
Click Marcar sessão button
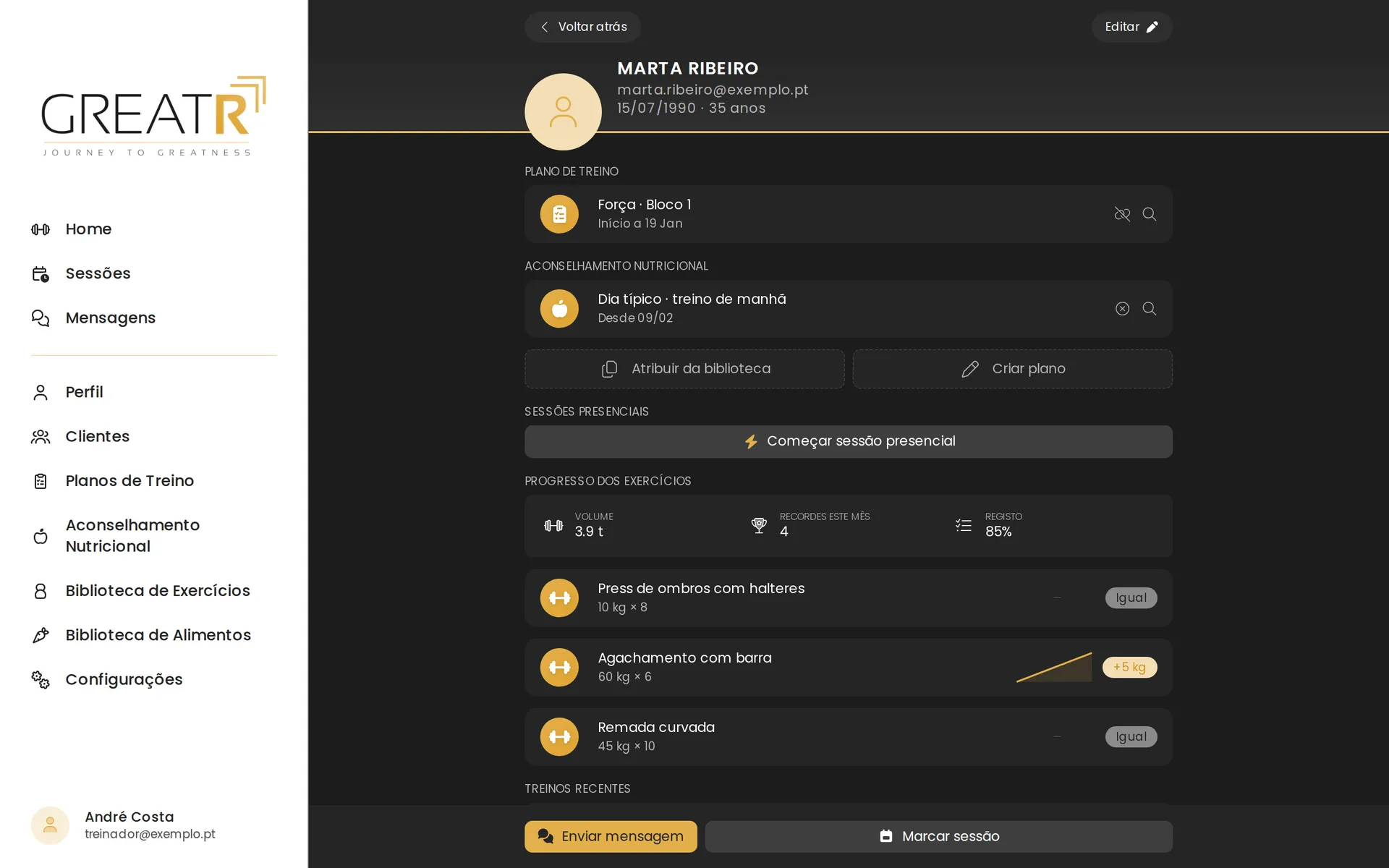pyautogui.click(x=939, y=836)
